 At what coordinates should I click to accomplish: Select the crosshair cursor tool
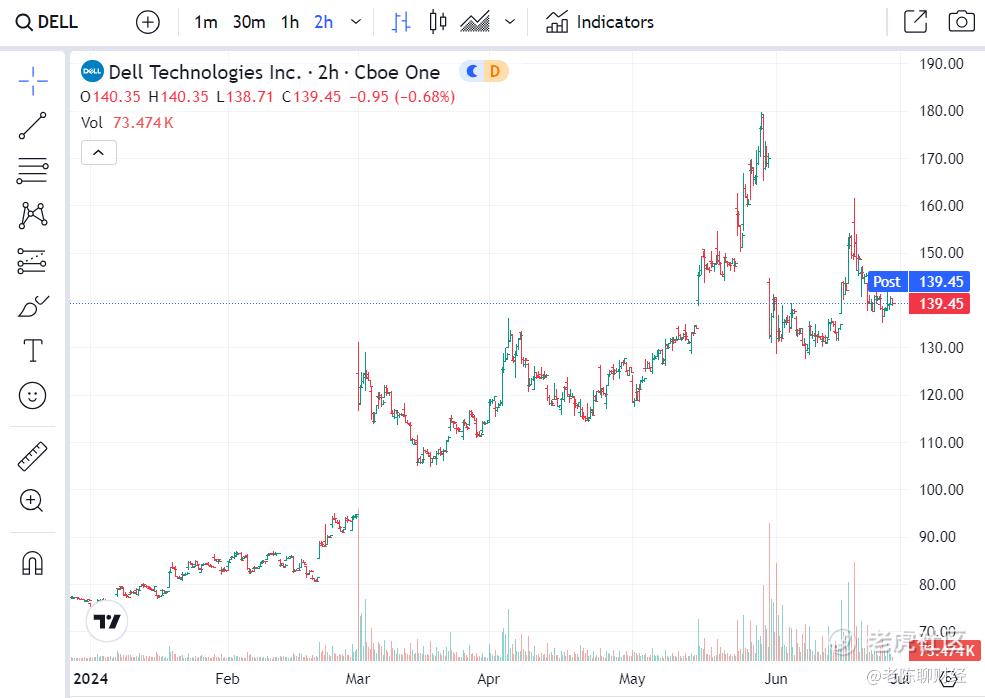pyautogui.click(x=33, y=81)
